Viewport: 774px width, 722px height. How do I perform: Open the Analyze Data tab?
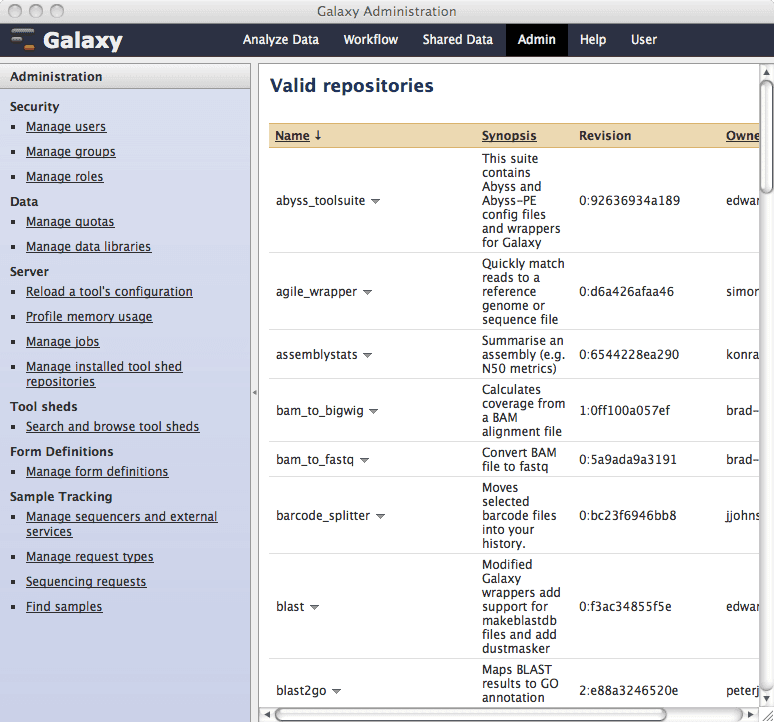pyautogui.click(x=281, y=40)
